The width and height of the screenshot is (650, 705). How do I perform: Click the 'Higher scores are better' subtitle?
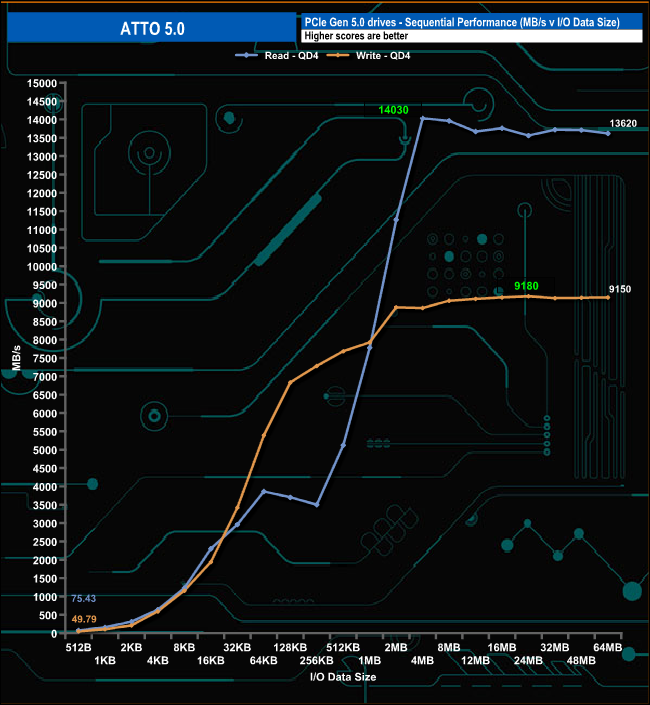click(357, 36)
